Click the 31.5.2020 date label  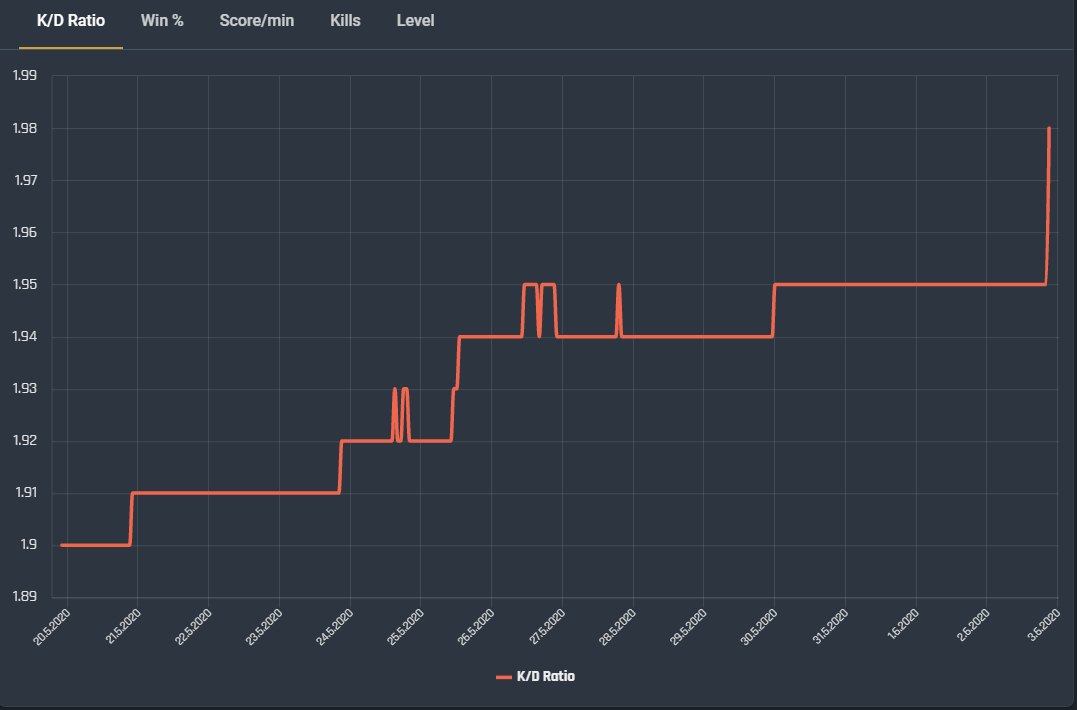[x=831, y=627]
